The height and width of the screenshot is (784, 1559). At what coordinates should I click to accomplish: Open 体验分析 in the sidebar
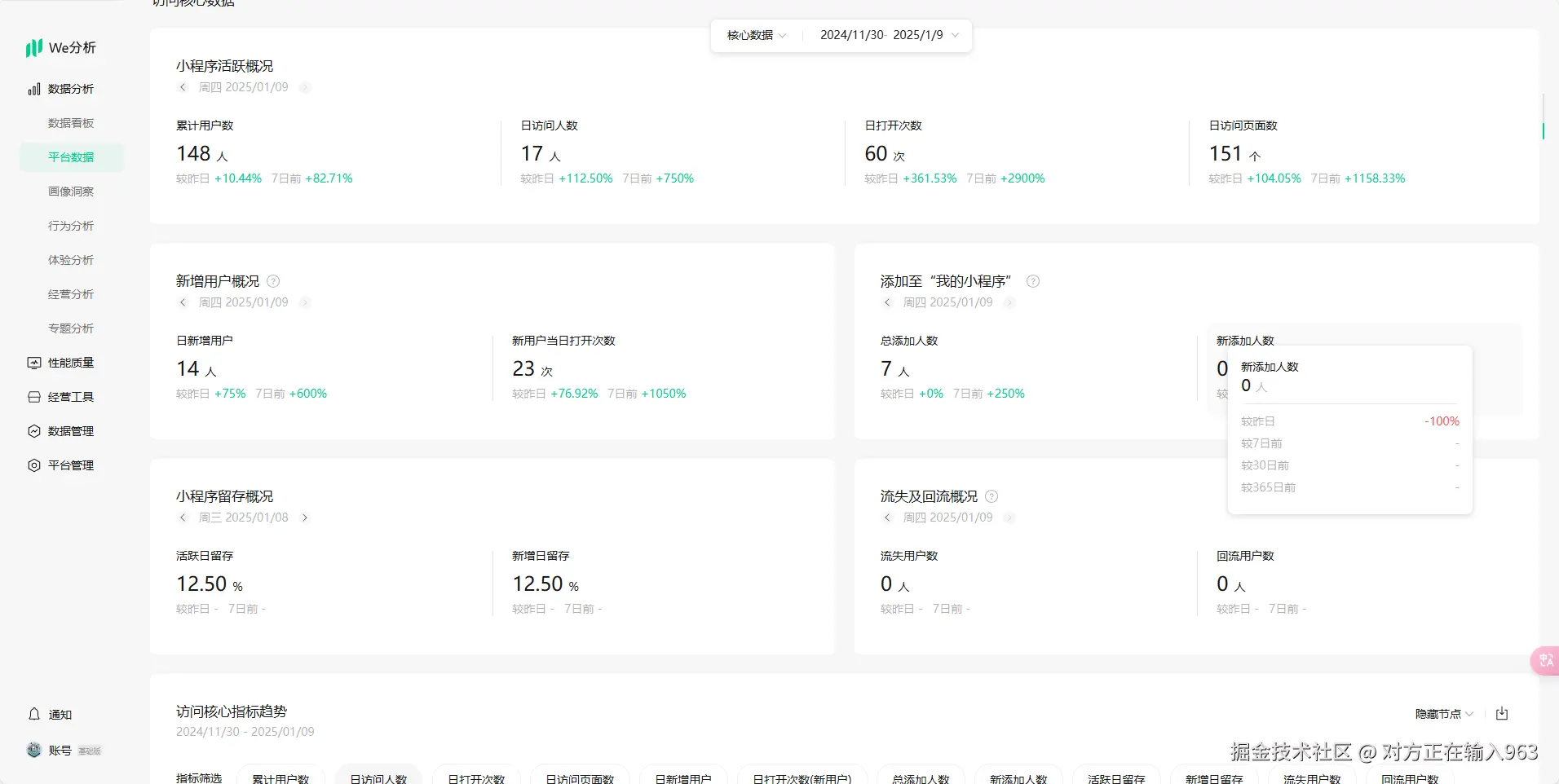click(71, 260)
